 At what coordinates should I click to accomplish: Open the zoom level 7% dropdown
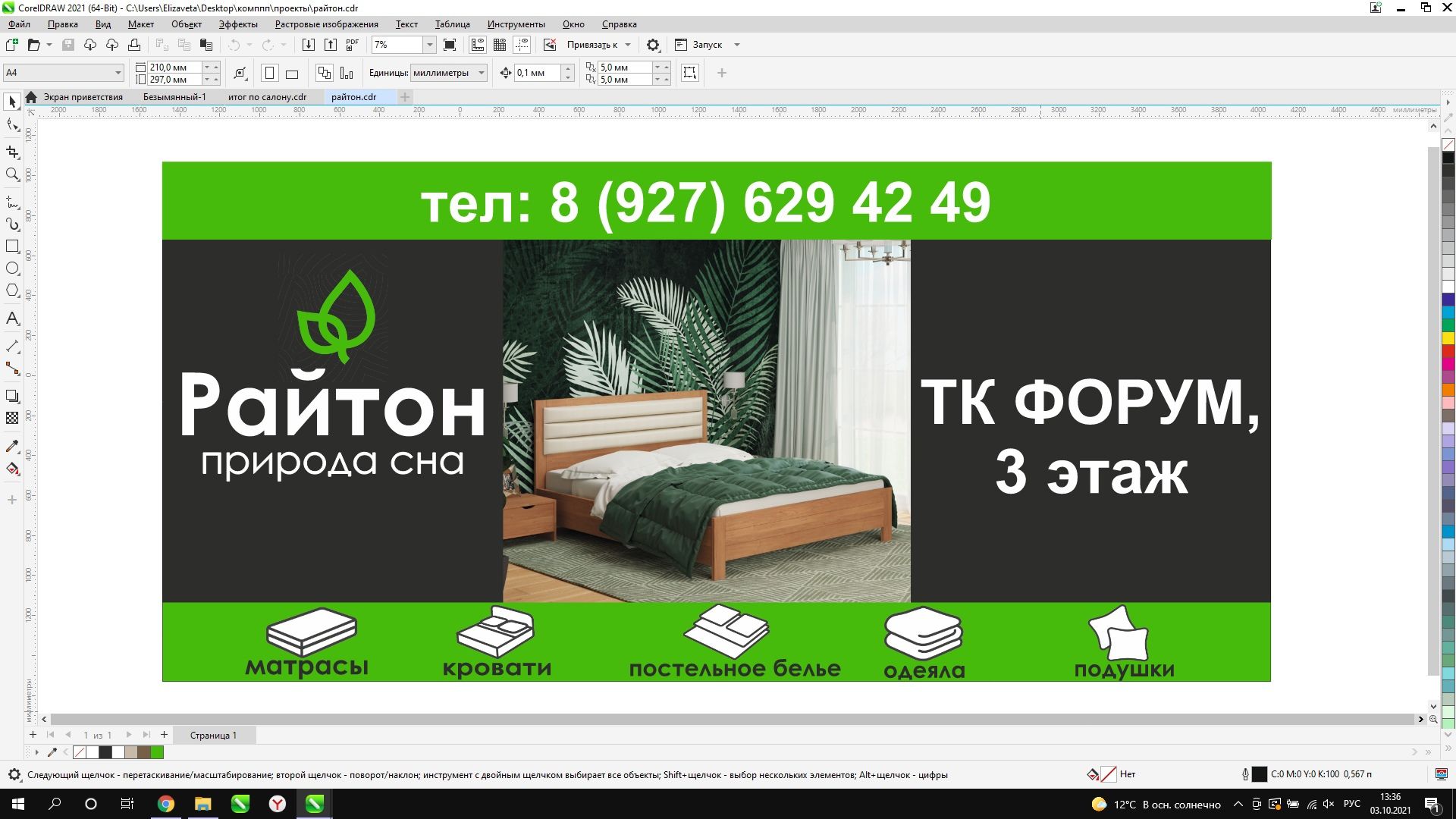[429, 45]
